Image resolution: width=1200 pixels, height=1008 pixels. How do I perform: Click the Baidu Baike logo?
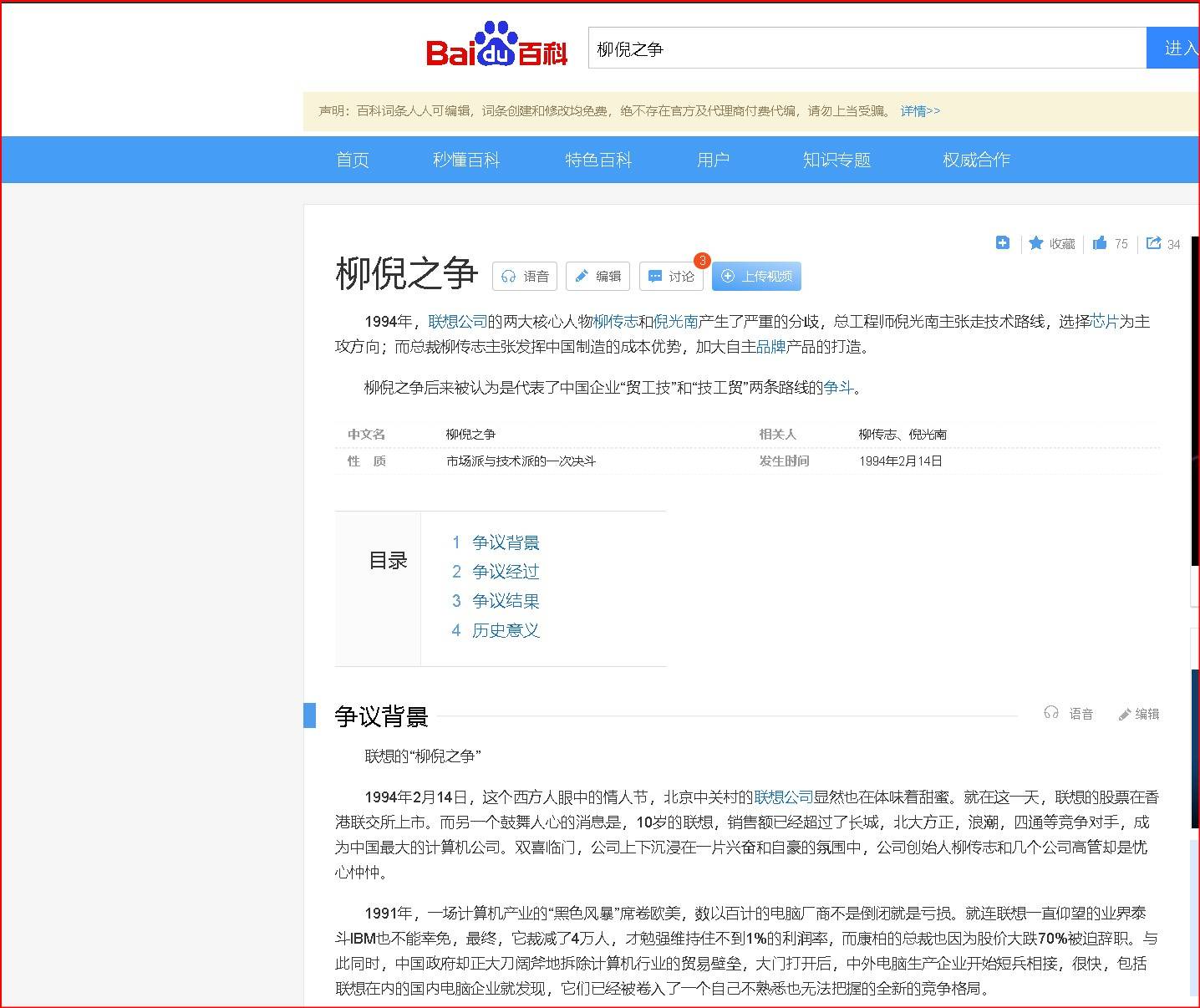pos(496,45)
